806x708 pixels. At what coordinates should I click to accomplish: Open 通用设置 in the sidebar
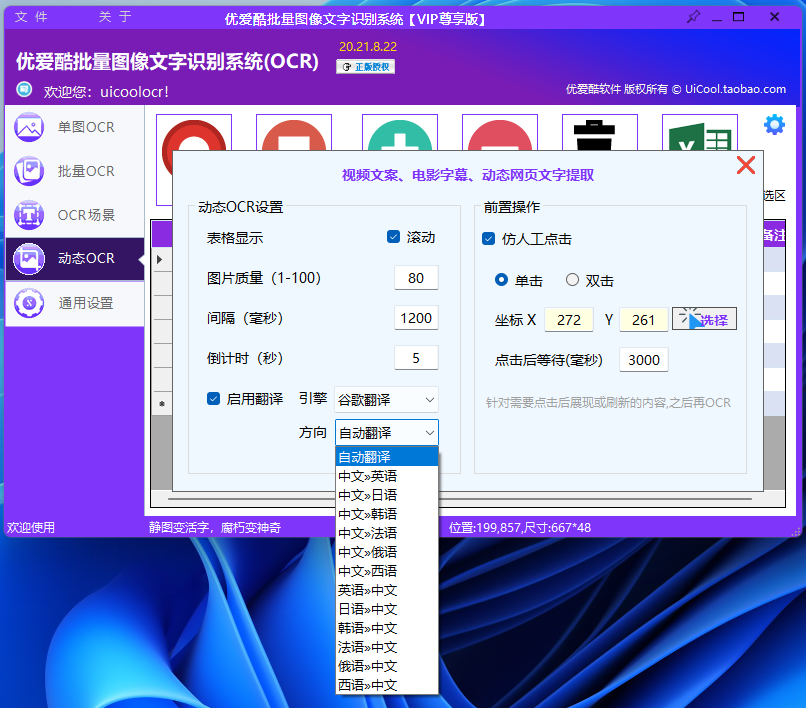click(75, 303)
